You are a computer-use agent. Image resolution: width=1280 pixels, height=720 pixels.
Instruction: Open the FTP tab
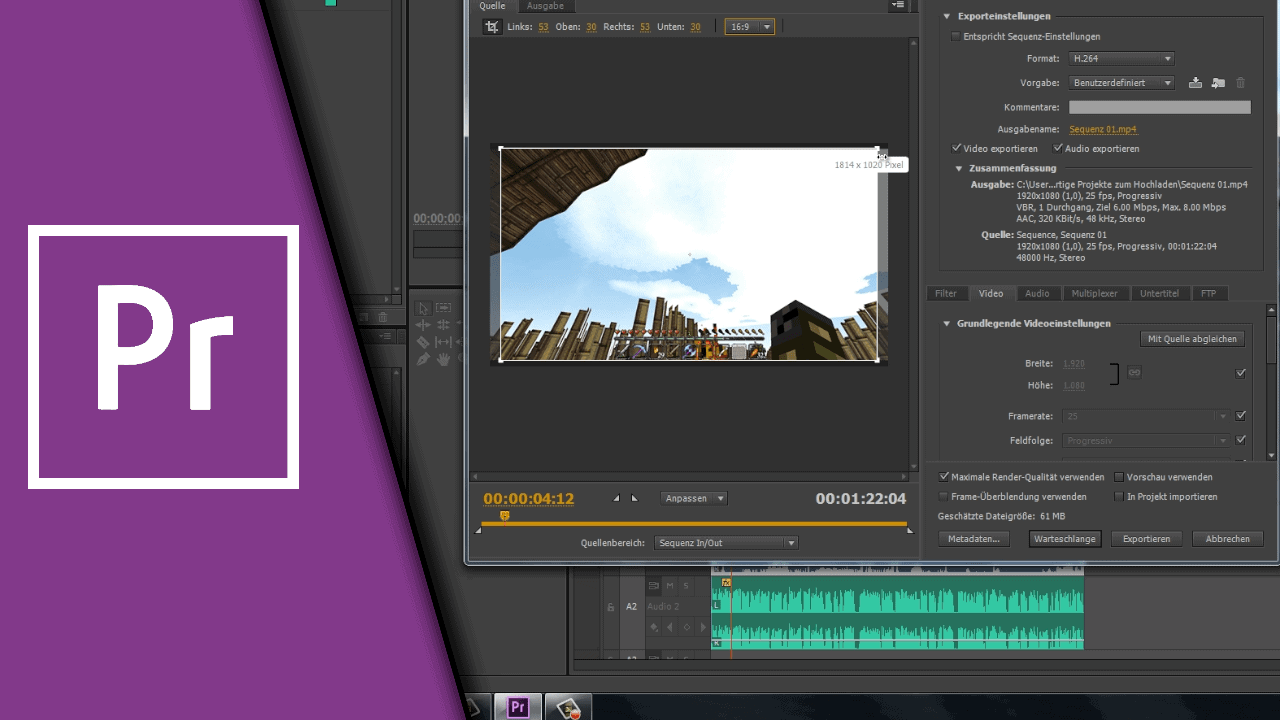click(1209, 293)
